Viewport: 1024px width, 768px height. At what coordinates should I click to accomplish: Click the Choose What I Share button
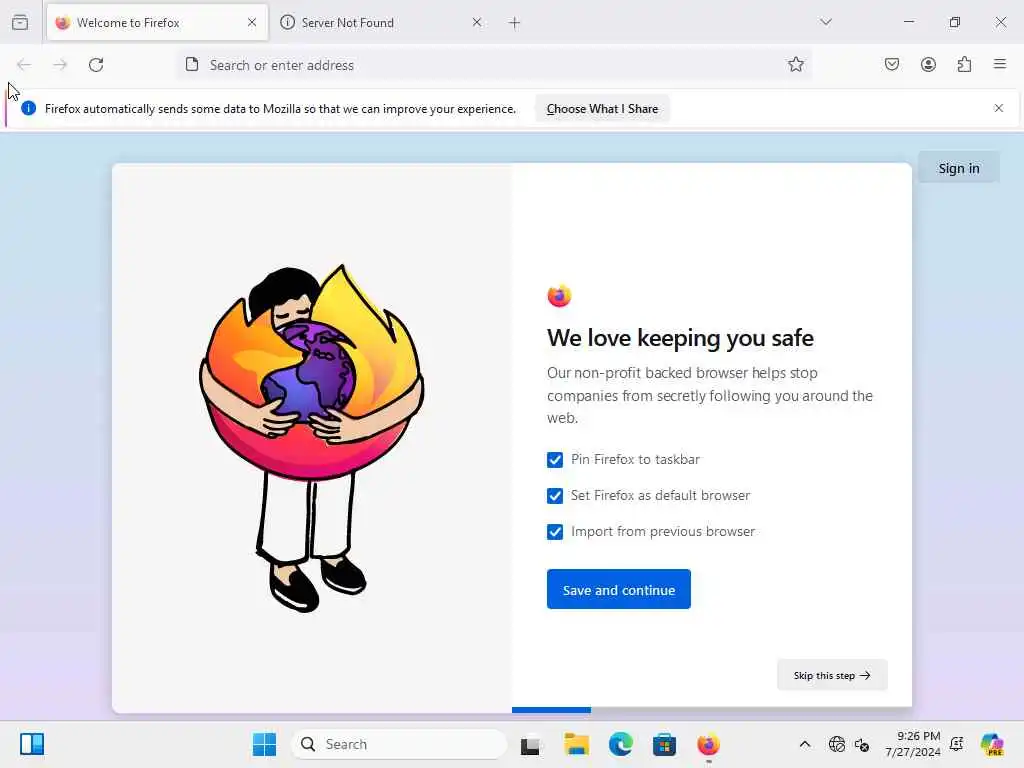(x=602, y=109)
